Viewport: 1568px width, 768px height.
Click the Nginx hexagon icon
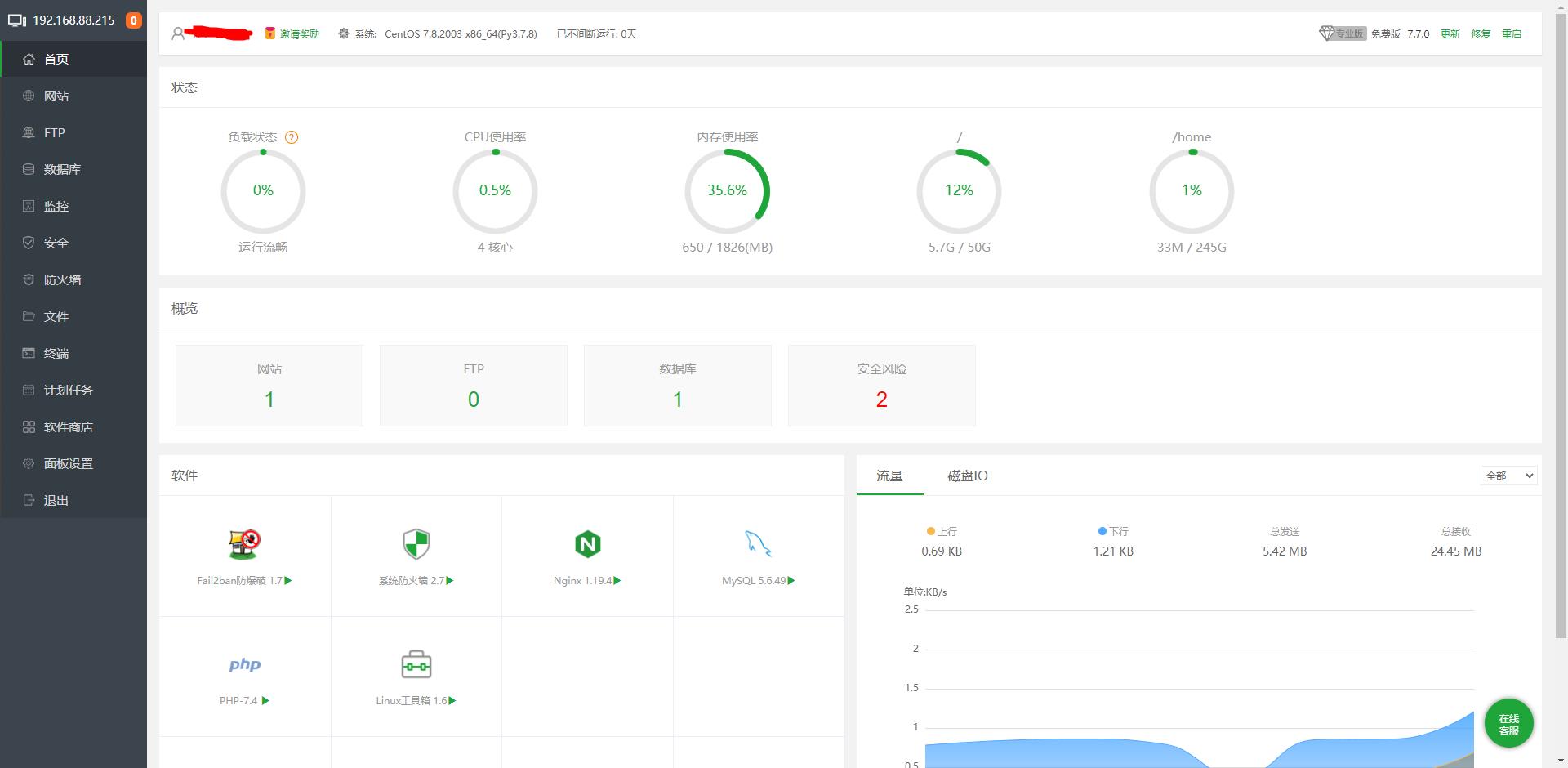(588, 543)
